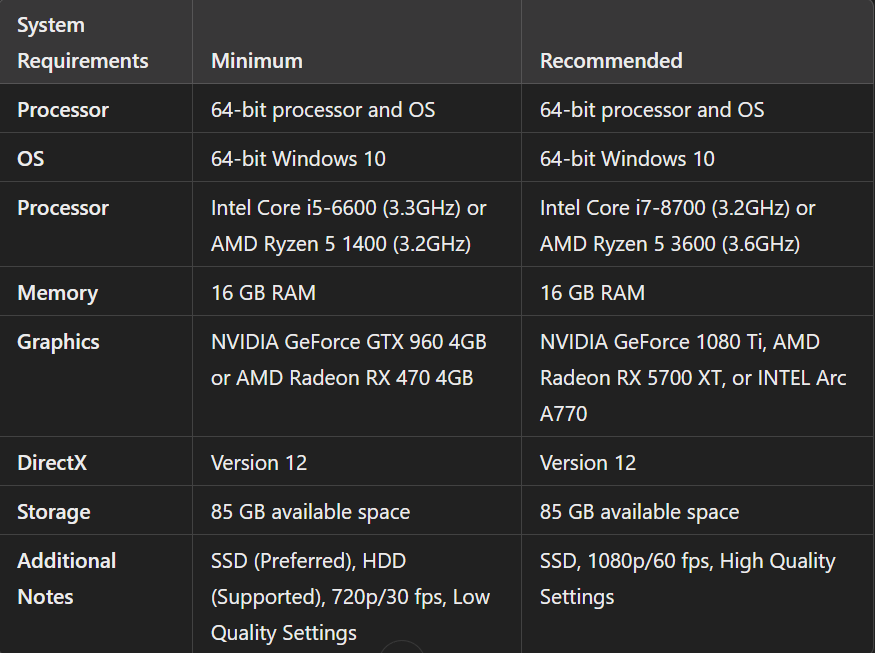The width and height of the screenshot is (875, 653).
Task: Click the recommended "NVIDIA GeForce 1080 Ti" graphics cell
Action: (692, 378)
